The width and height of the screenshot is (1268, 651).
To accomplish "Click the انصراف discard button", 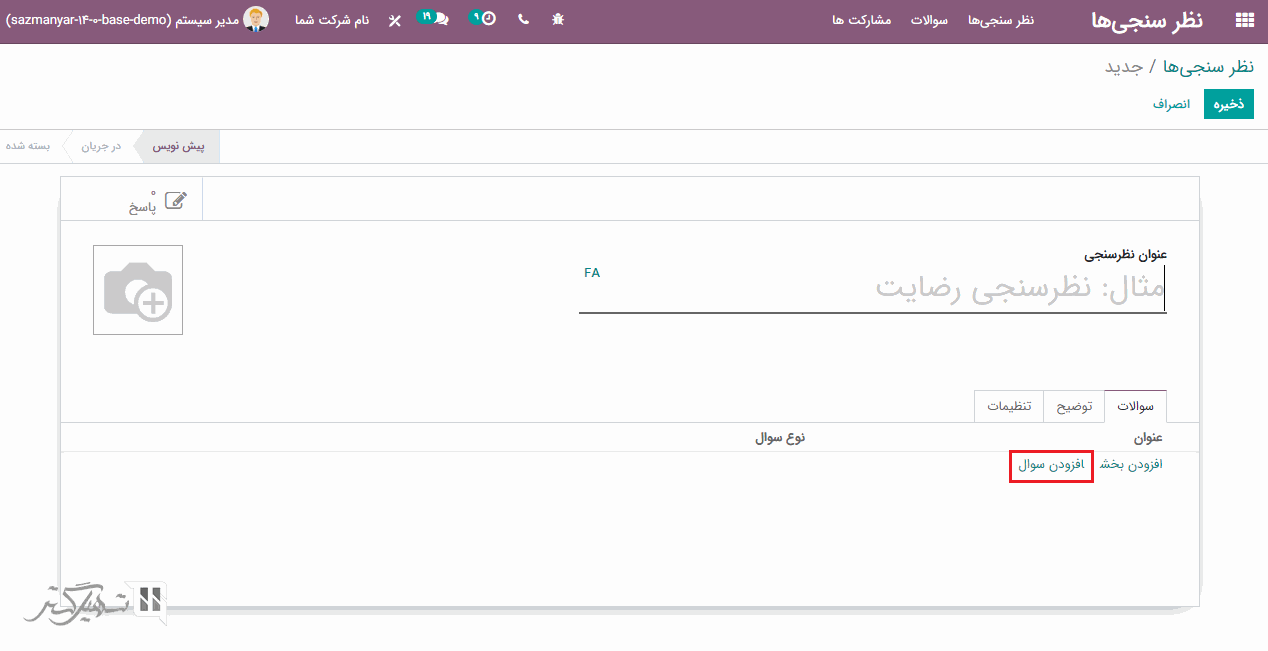I will click(x=1171, y=104).
